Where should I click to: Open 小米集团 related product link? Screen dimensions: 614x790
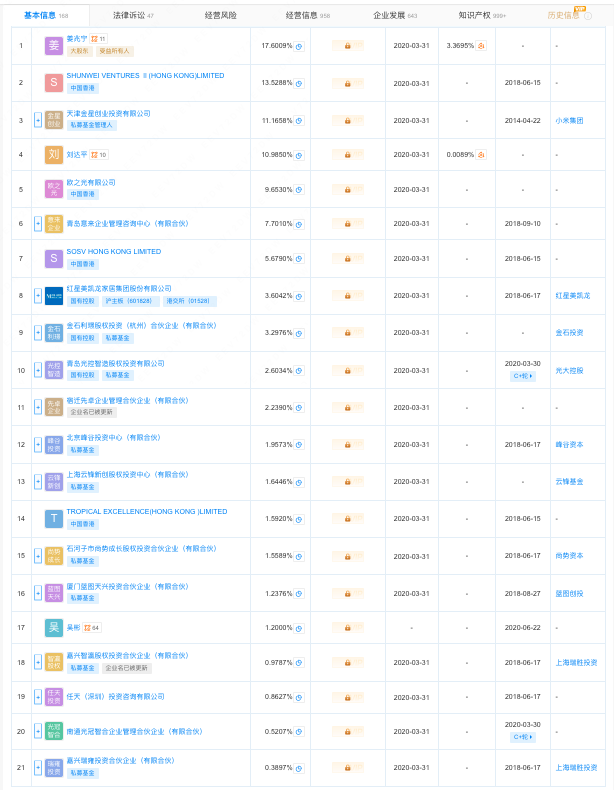[x=569, y=120]
